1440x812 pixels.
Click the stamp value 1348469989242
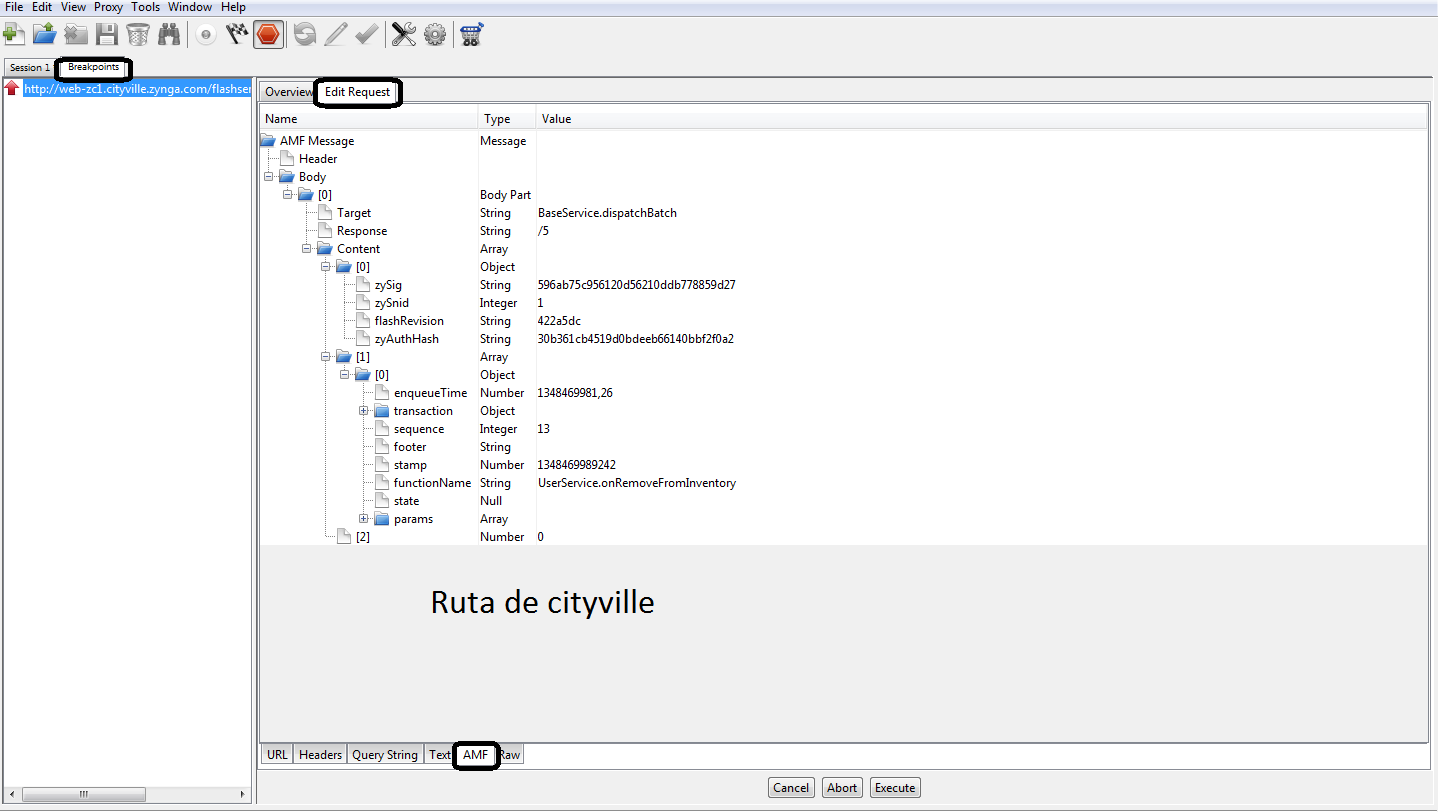pyautogui.click(x=577, y=465)
